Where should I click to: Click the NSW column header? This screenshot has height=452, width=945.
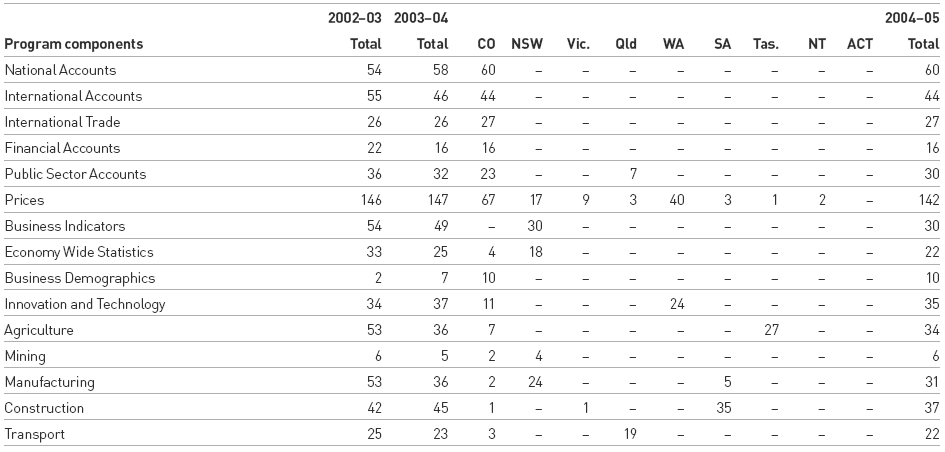click(527, 44)
